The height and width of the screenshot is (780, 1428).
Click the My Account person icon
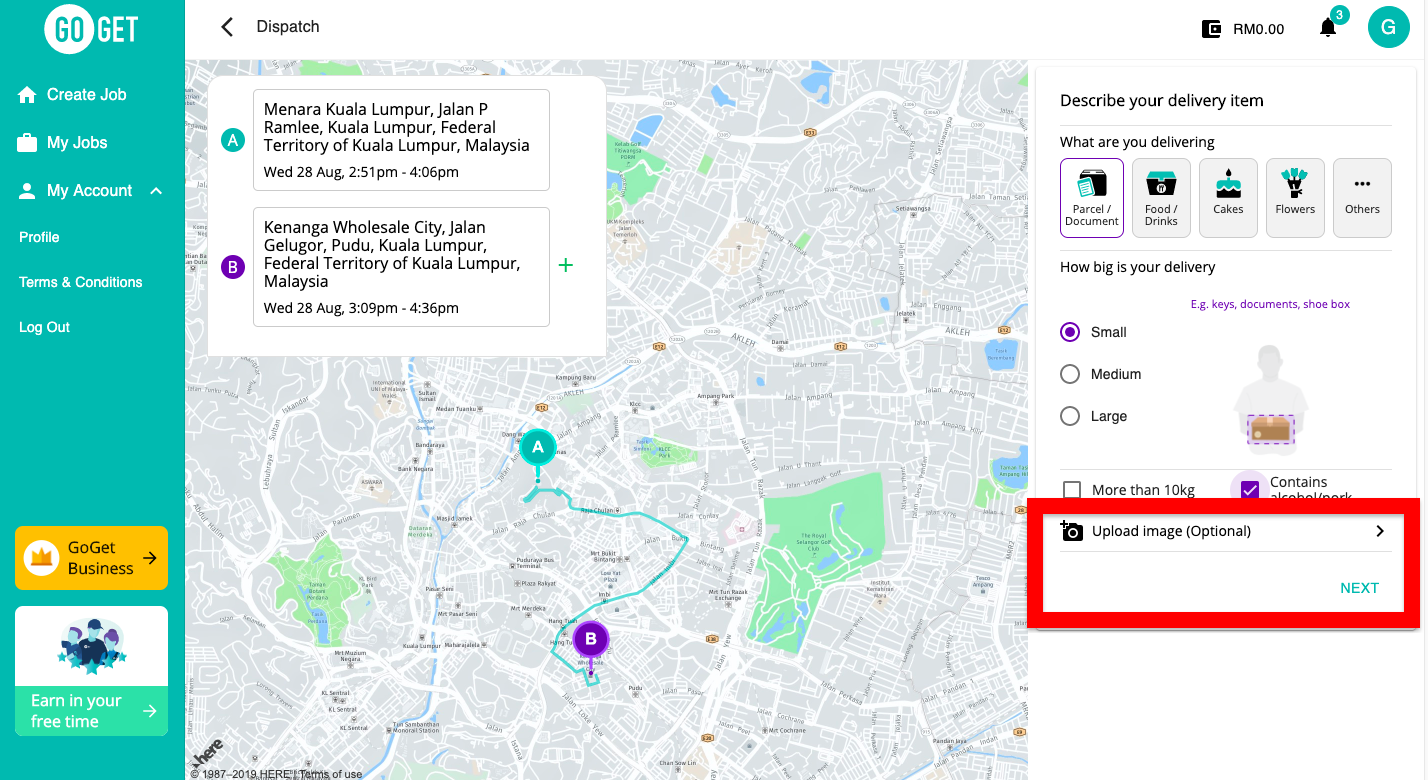pos(27,190)
